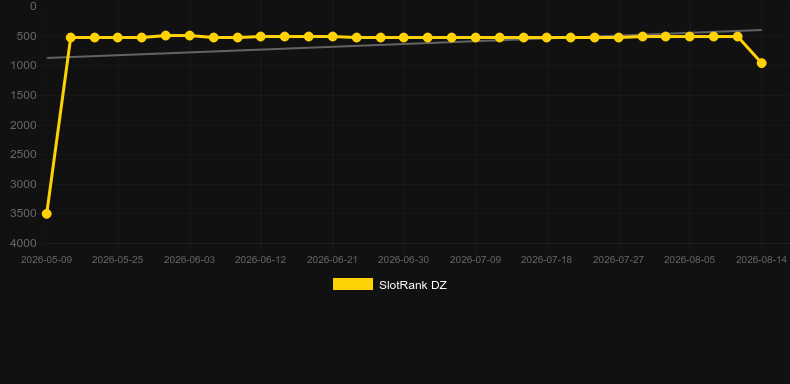Select the data point above 2026-05-25

117,37
